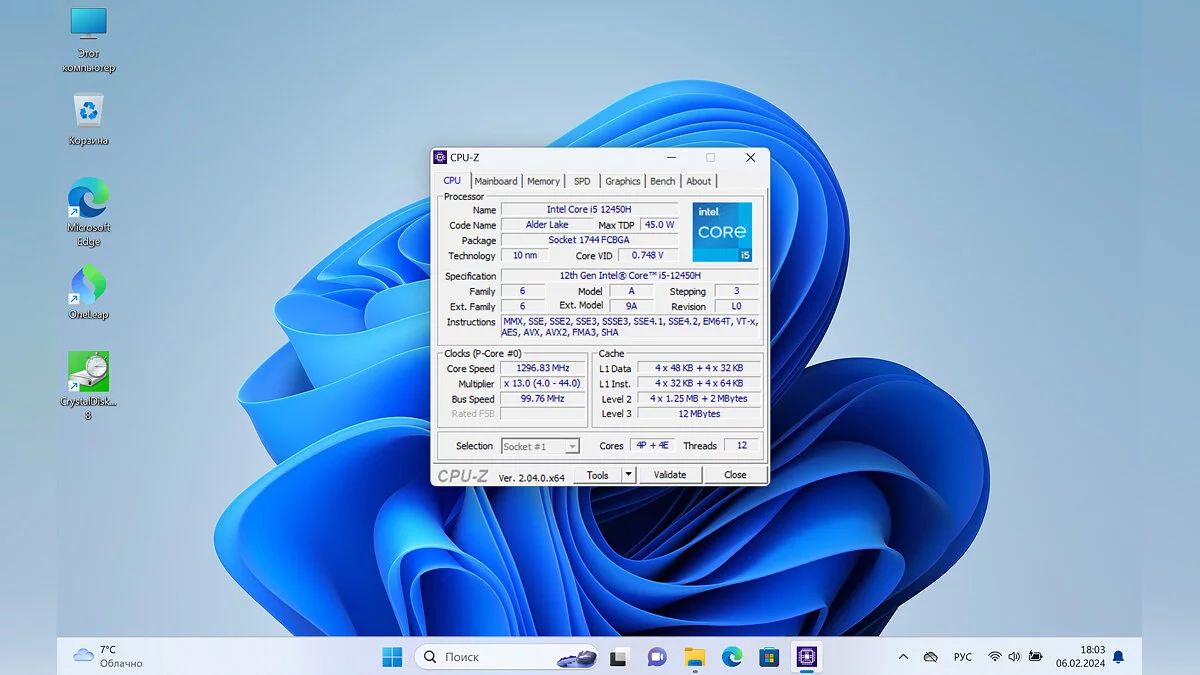Click the Close button in CPU-Z footer
The height and width of the screenshot is (675, 1200).
(735, 475)
